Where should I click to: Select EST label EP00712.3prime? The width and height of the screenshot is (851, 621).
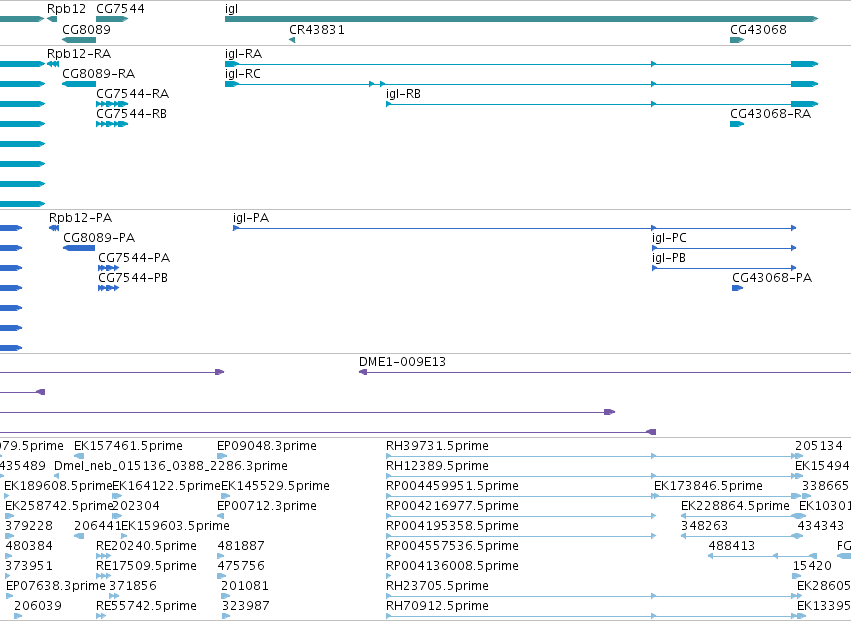tap(267, 506)
